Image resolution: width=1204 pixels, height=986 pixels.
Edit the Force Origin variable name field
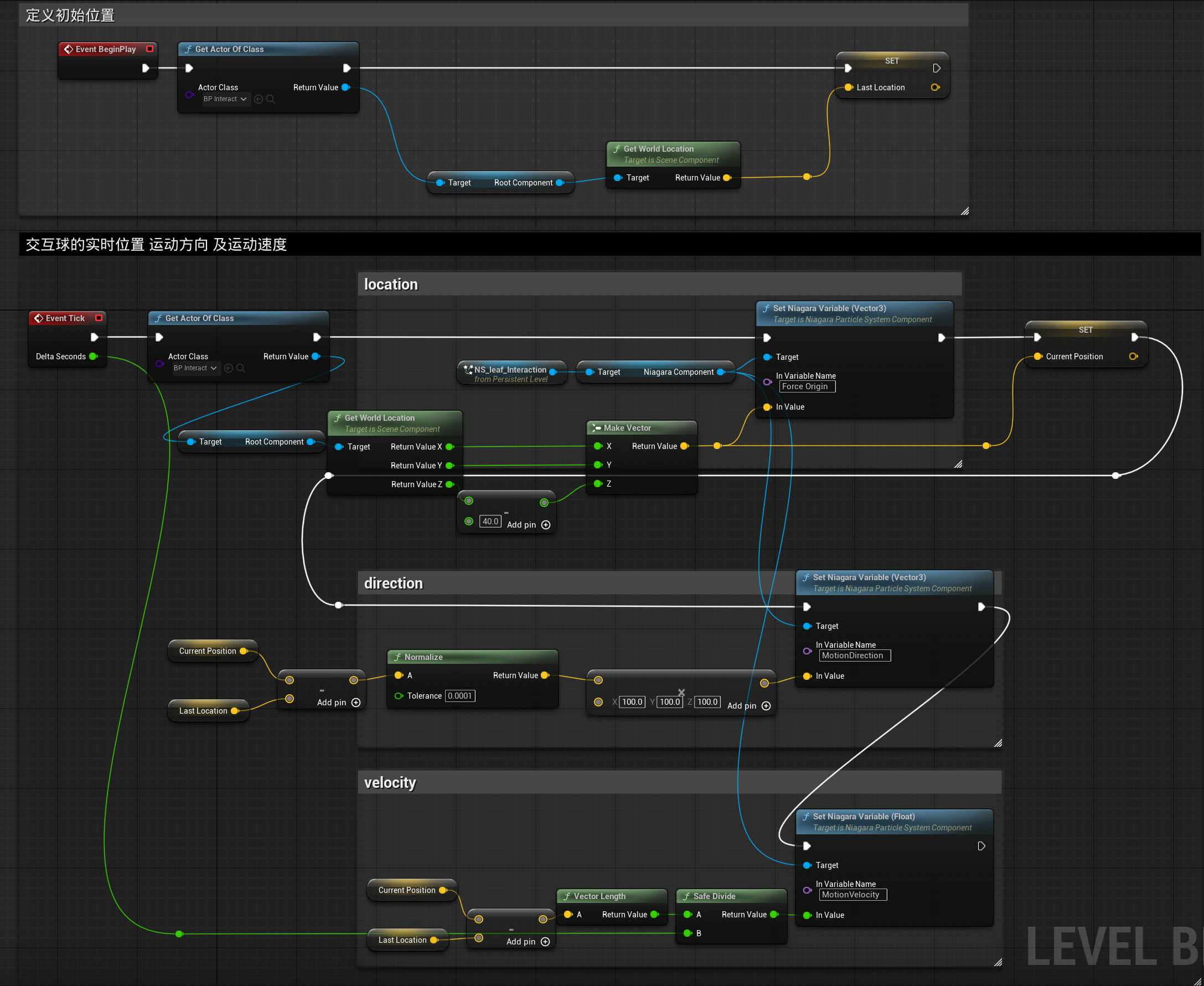(x=807, y=387)
